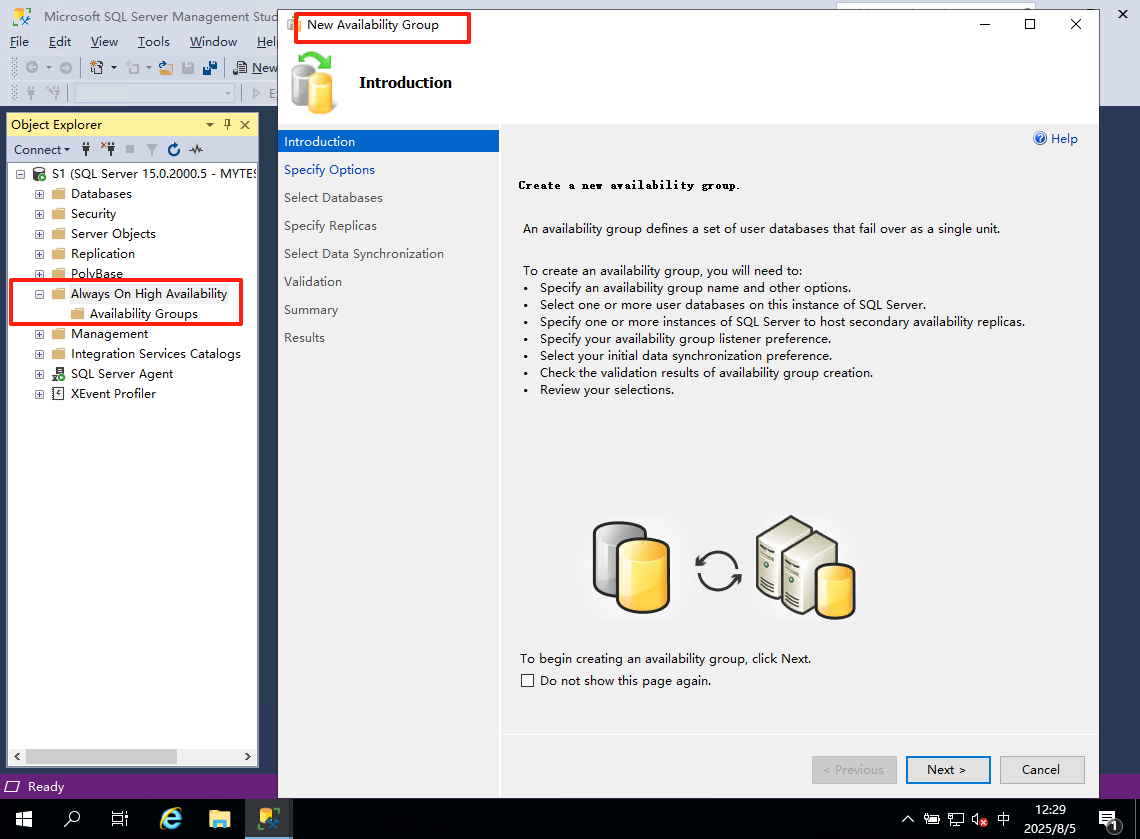
Task: Click the muted volume tray icon
Action: click(x=979, y=819)
